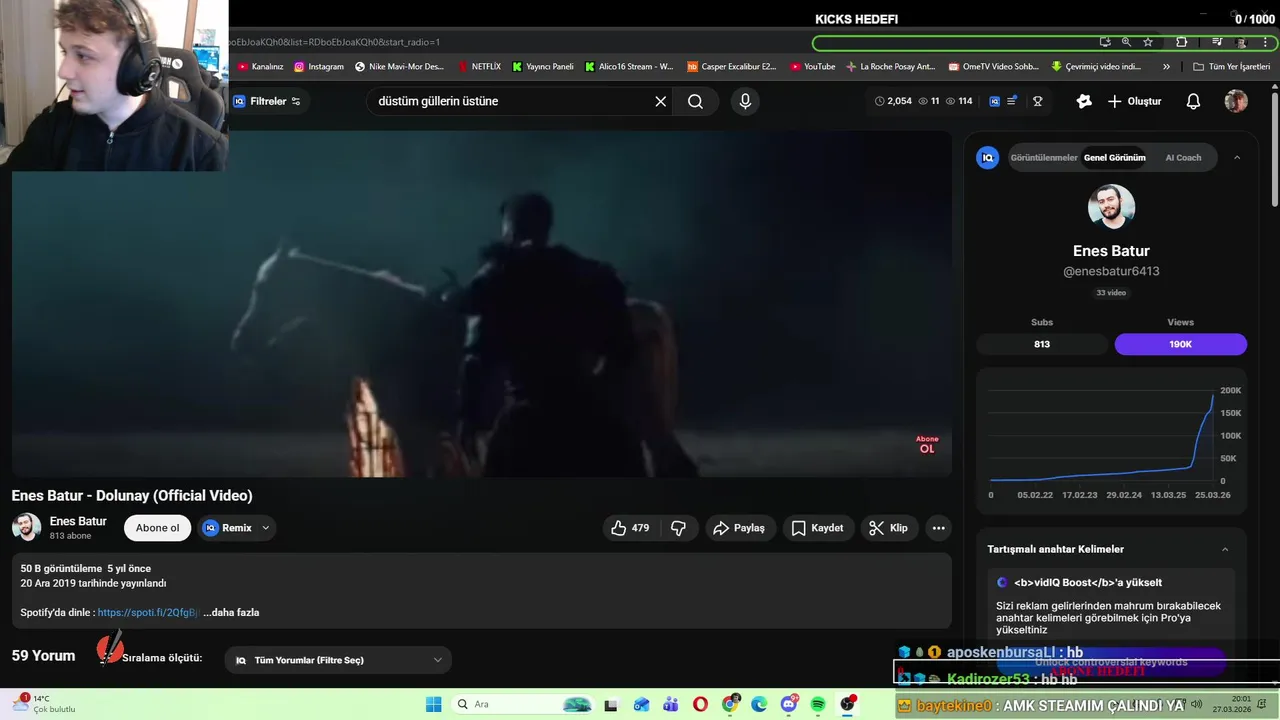Open the browser extensions puzzle icon
The image size is (1280, 720).
1181,42
